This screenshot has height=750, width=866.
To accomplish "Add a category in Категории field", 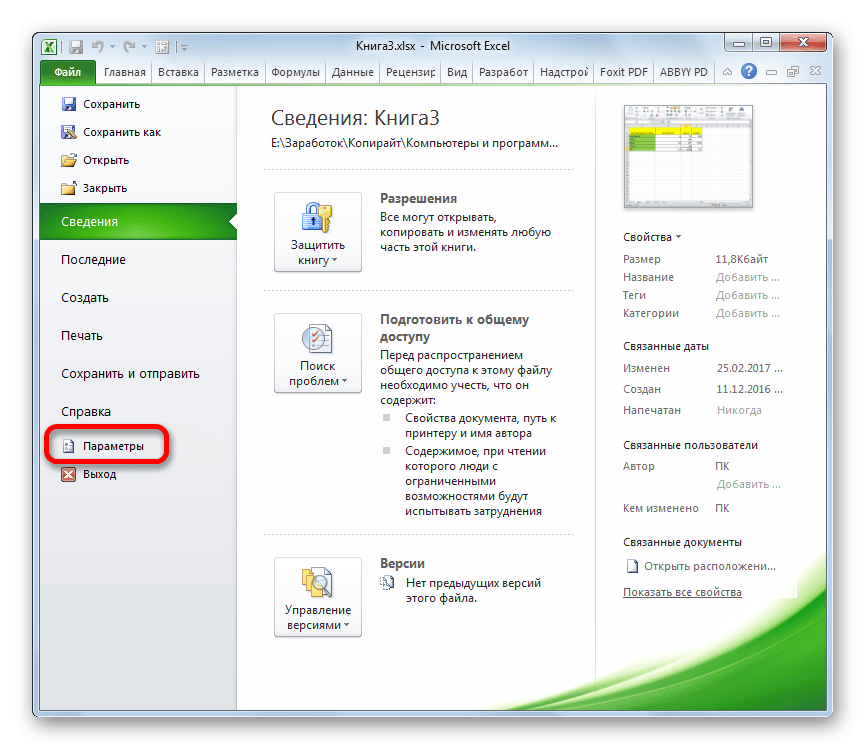I will pos(747,313).
